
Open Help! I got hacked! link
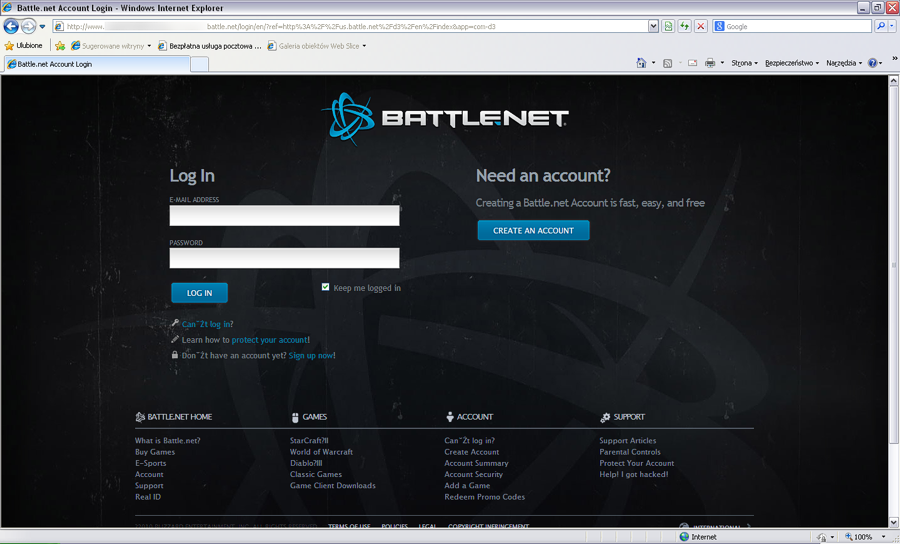[634, 475]
